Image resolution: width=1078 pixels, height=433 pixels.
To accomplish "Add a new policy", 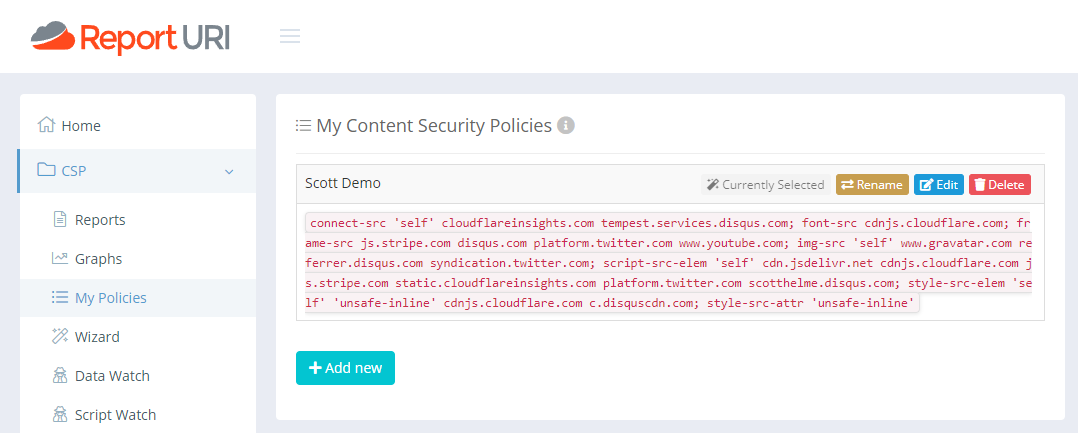I will pyautogui.click(x=345, y=368).
